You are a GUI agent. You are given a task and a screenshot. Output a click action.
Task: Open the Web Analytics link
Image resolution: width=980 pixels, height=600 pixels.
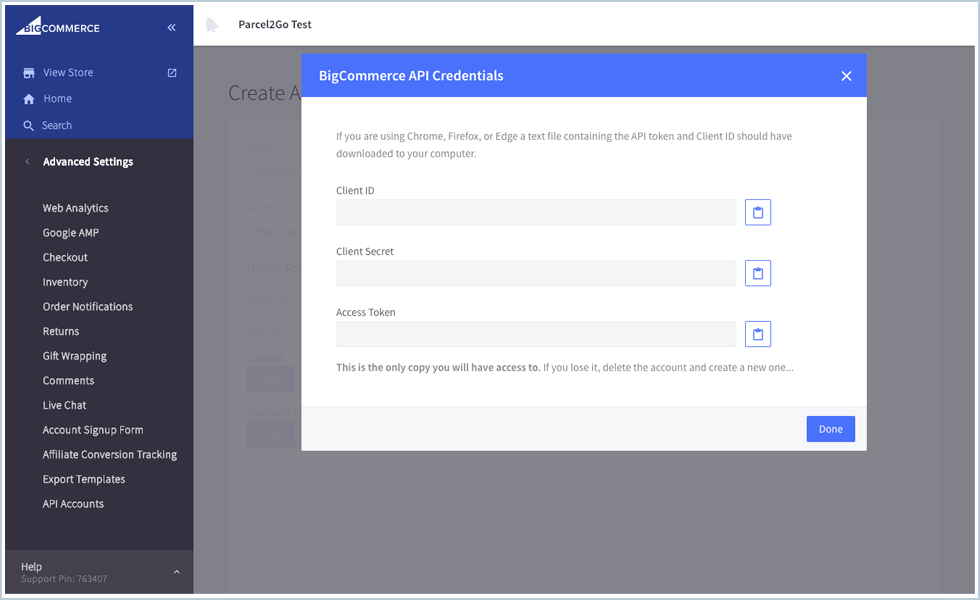tap(78, 207)
